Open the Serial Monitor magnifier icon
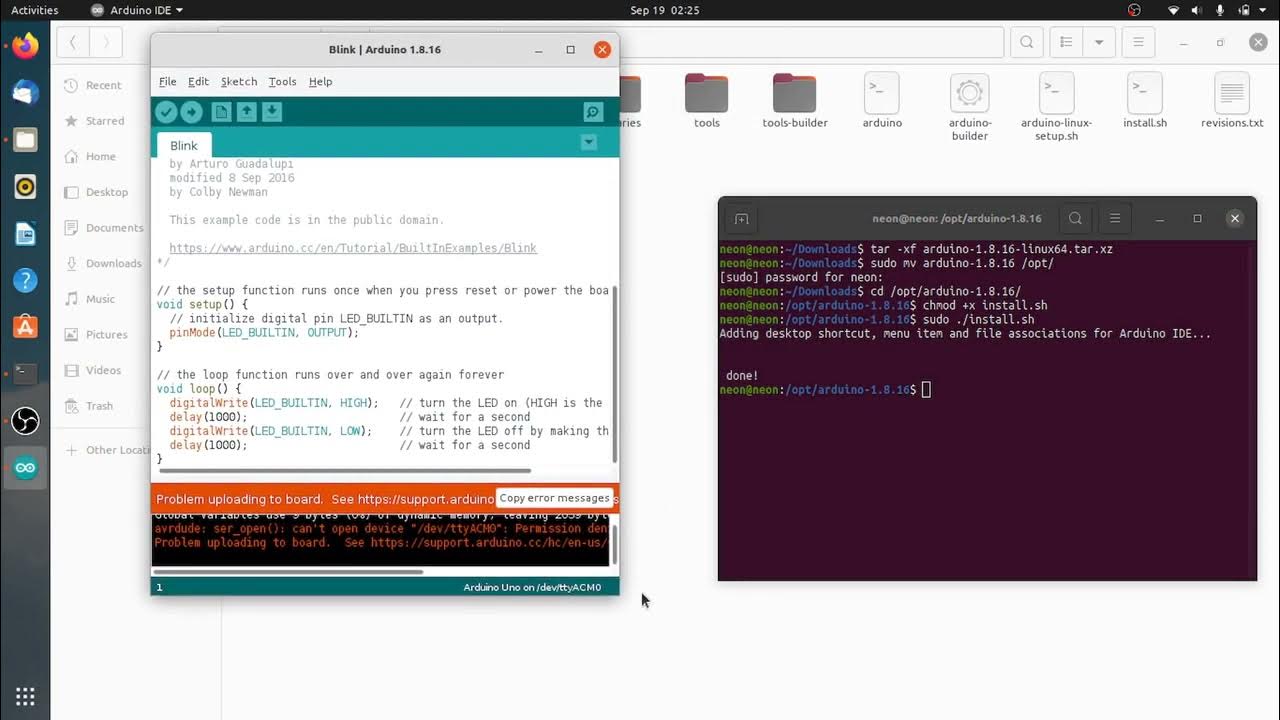Viewport: 1280px width, 720px height. coord(593,113)
